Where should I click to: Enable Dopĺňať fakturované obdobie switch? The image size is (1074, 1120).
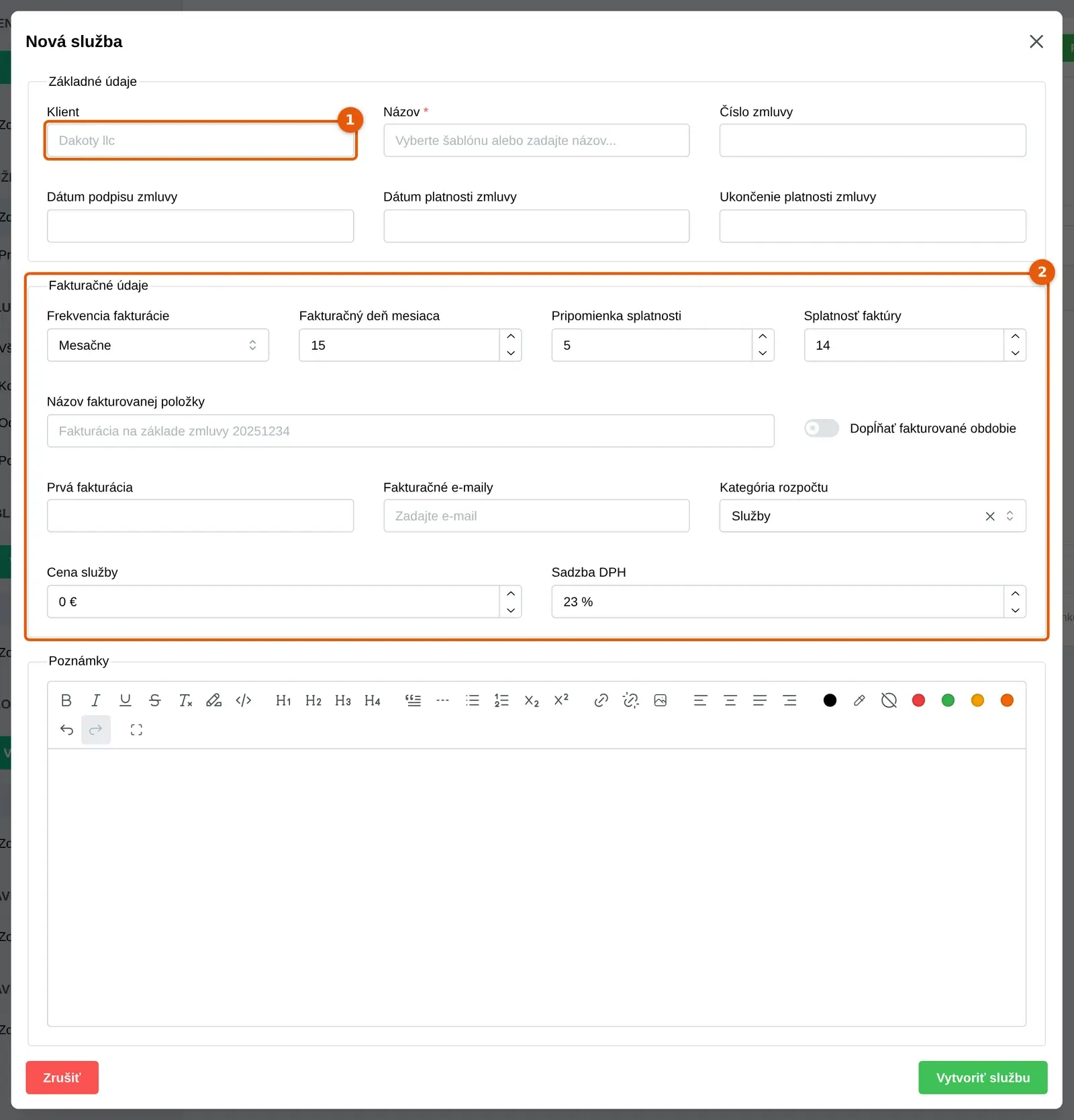[x=822, y=428]
